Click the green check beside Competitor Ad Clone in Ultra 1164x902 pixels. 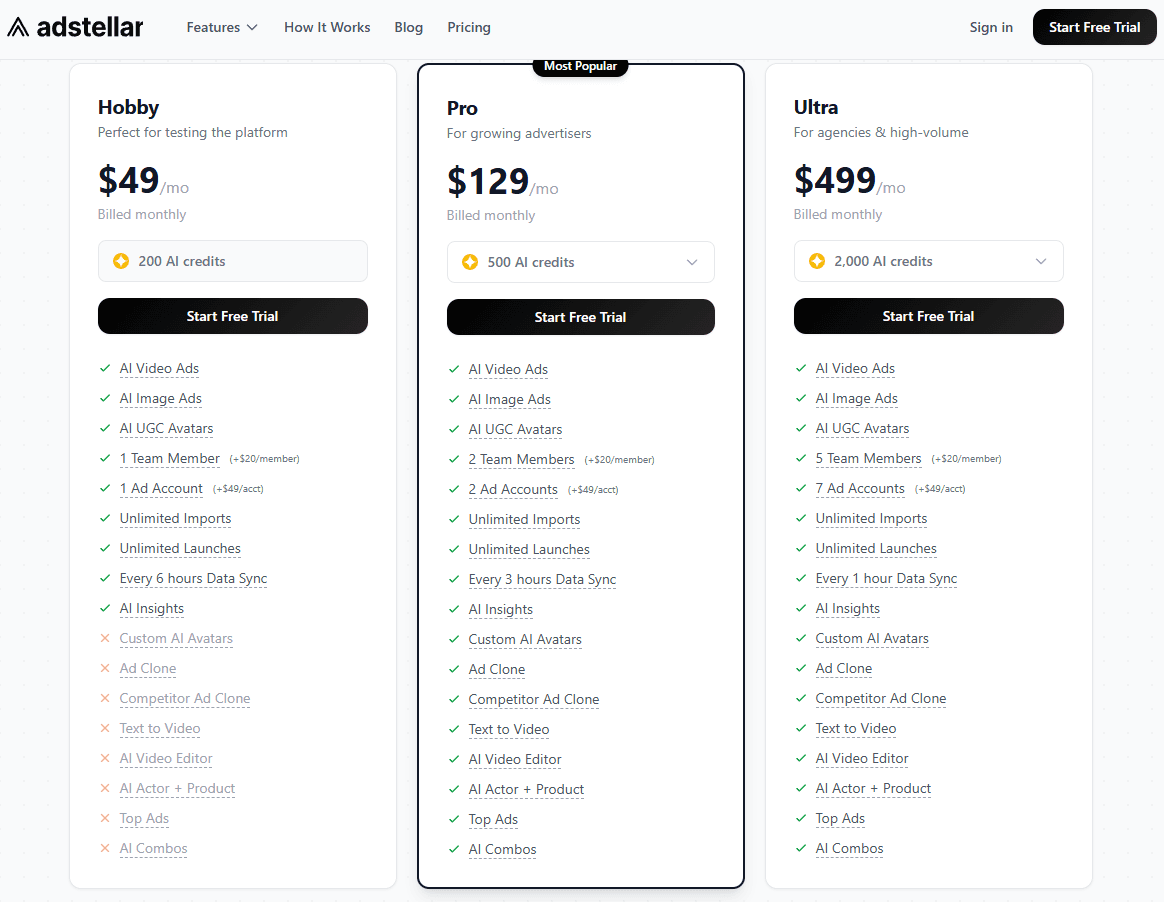(801, 699)
